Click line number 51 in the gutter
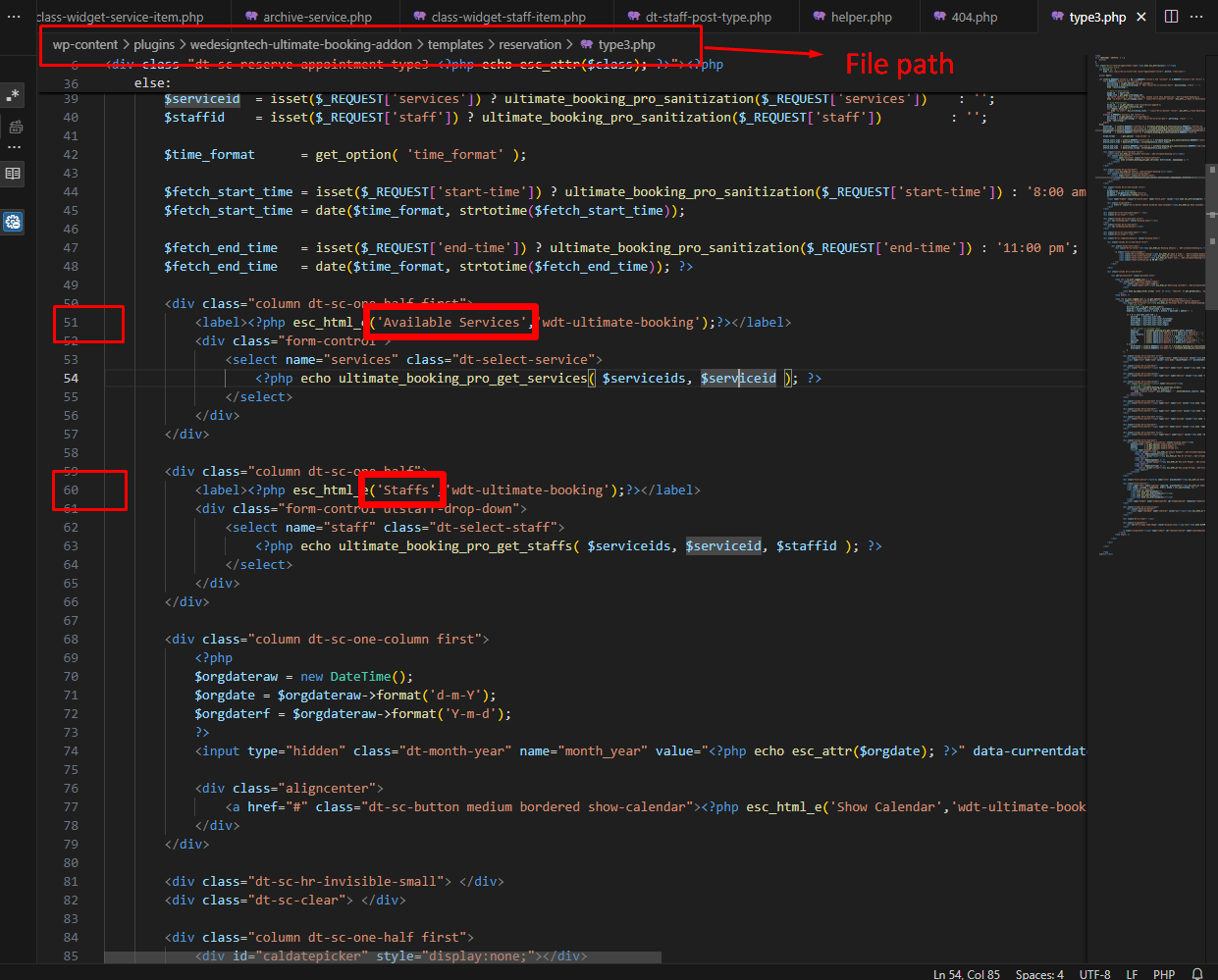 coord(71,322)
